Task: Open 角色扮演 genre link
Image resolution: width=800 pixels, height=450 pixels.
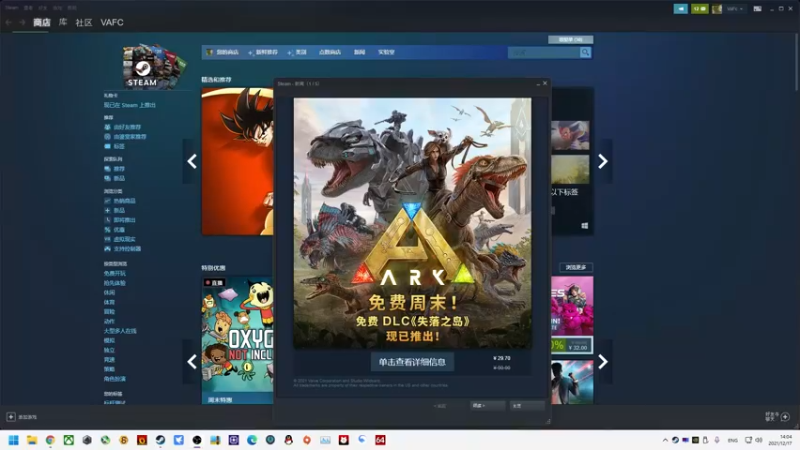Action: (115, 379)
